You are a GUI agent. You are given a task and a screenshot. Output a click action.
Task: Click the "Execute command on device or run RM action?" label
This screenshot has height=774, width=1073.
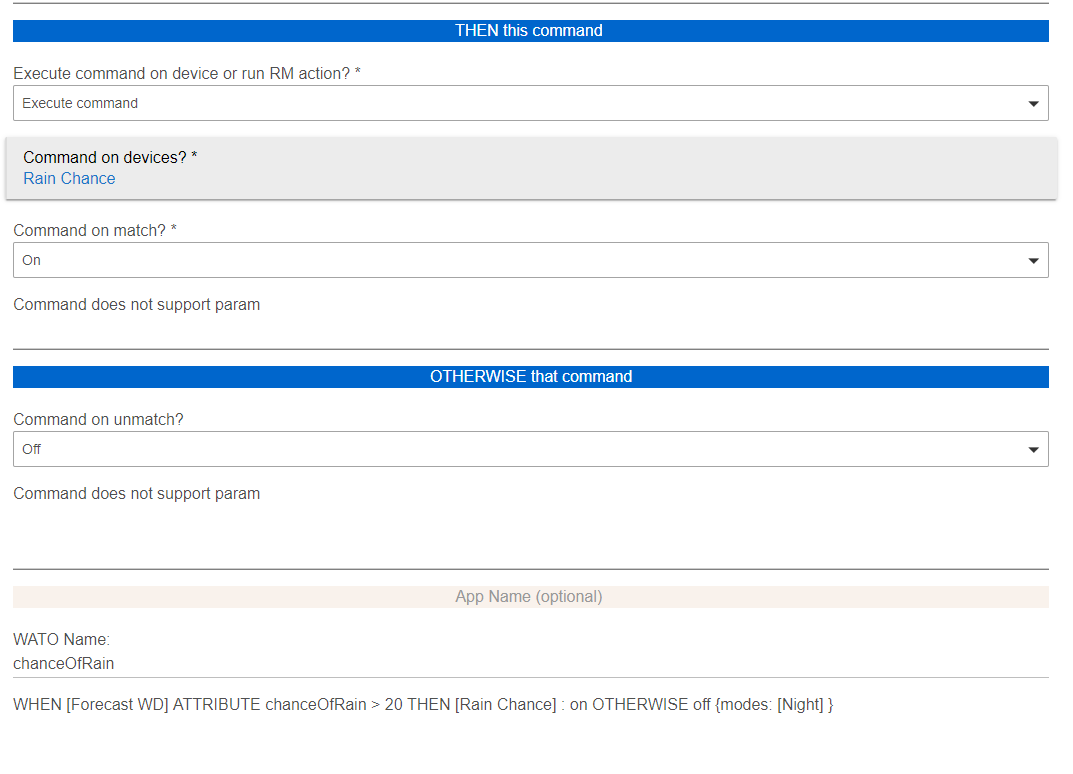[x=187, y=74]
